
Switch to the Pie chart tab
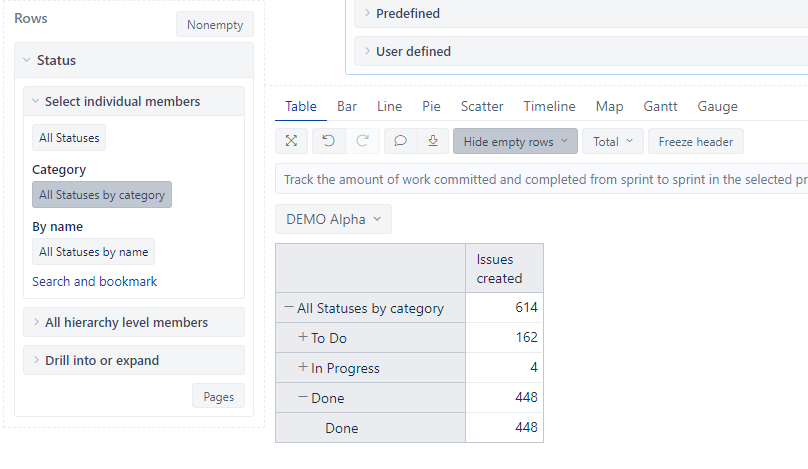[431, 106]
